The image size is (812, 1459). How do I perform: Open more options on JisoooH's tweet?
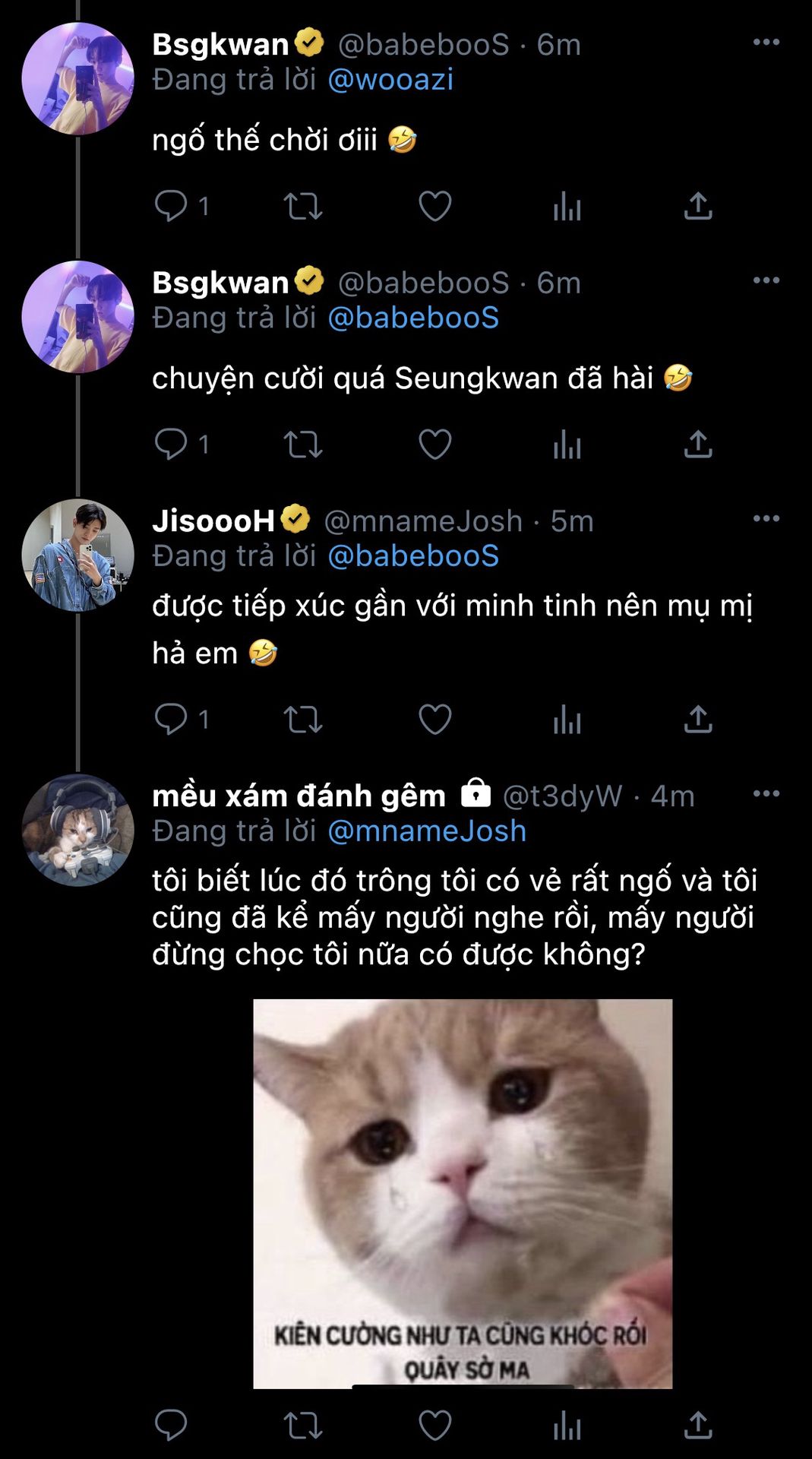pos(766,519)
